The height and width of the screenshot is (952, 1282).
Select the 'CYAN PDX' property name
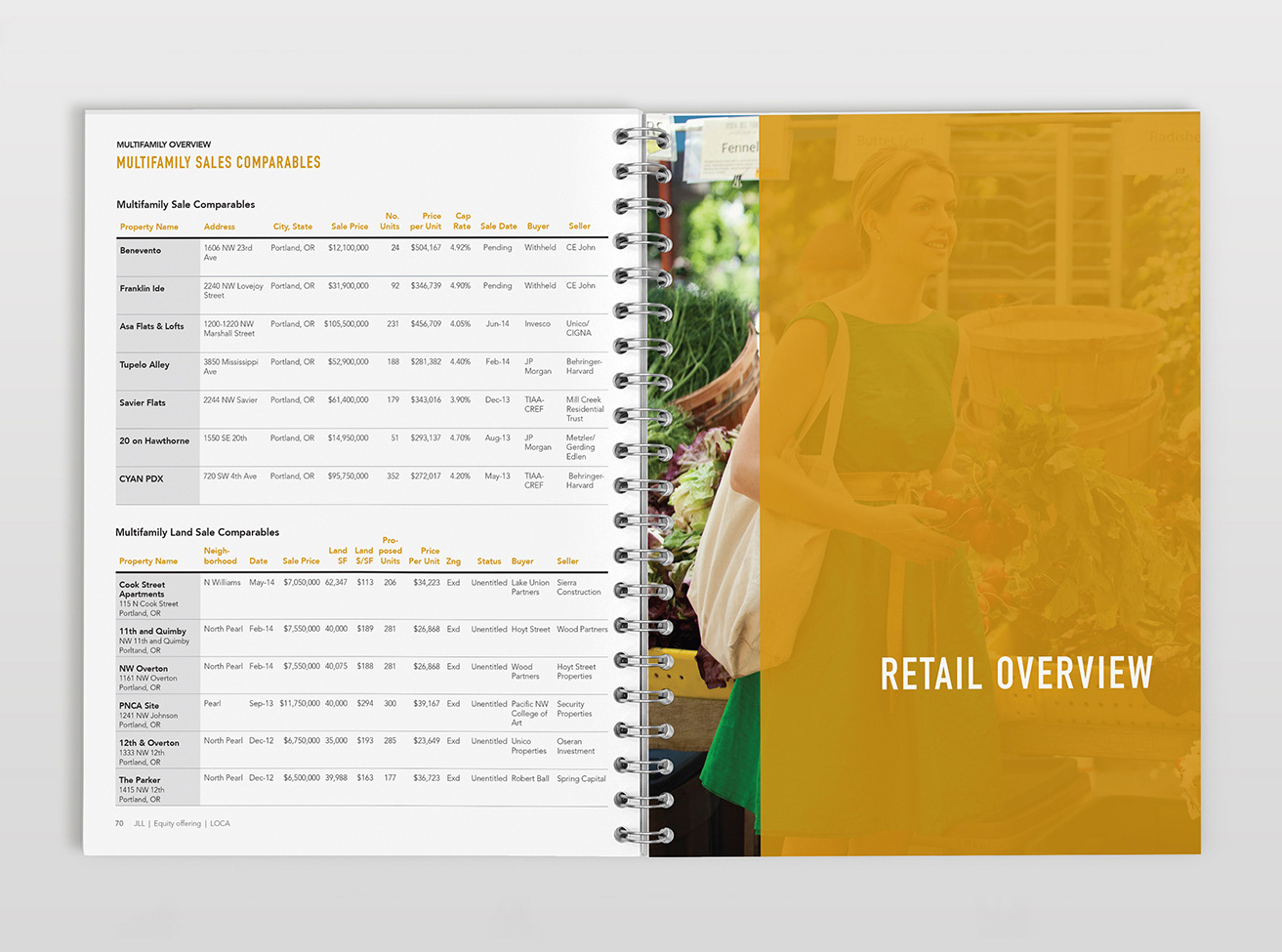tap(142, 479)
